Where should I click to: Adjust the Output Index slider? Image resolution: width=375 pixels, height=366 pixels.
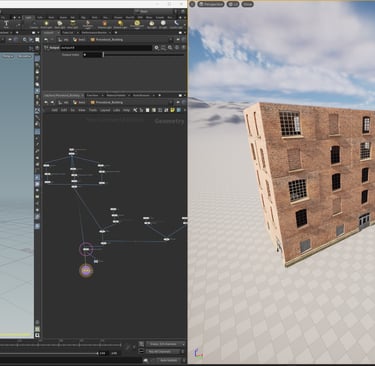pyautogui.click(x=143, y=54)
